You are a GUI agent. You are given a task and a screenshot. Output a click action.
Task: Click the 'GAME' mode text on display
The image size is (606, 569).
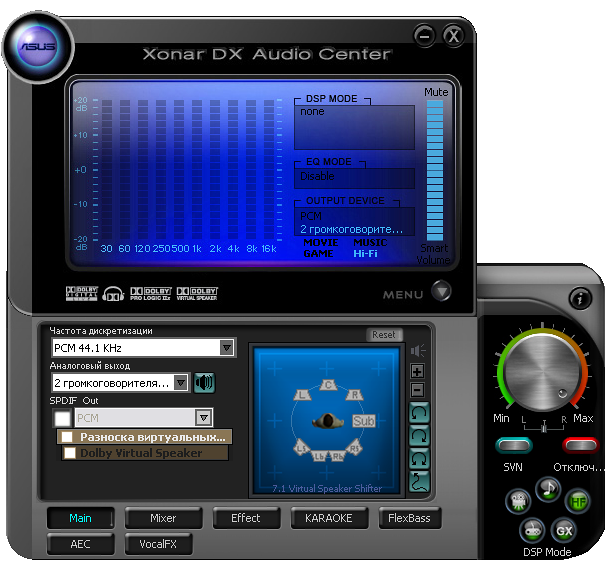pos(318,254)
